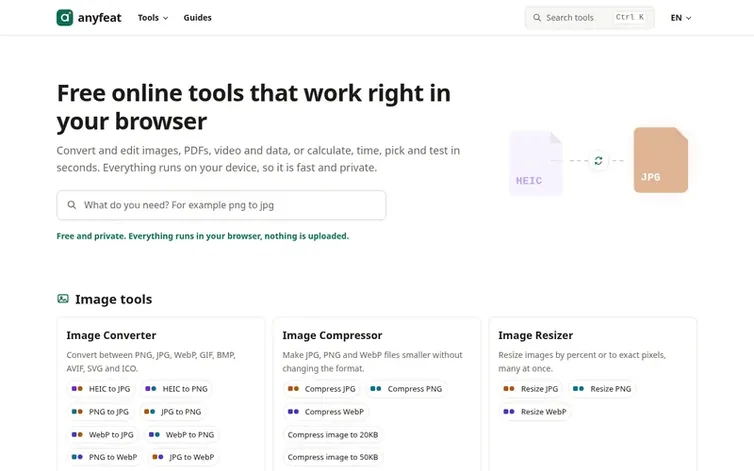Click the 'Image tools' section heading
This screenshot has width=754, height=471.
tap(113, 299)
